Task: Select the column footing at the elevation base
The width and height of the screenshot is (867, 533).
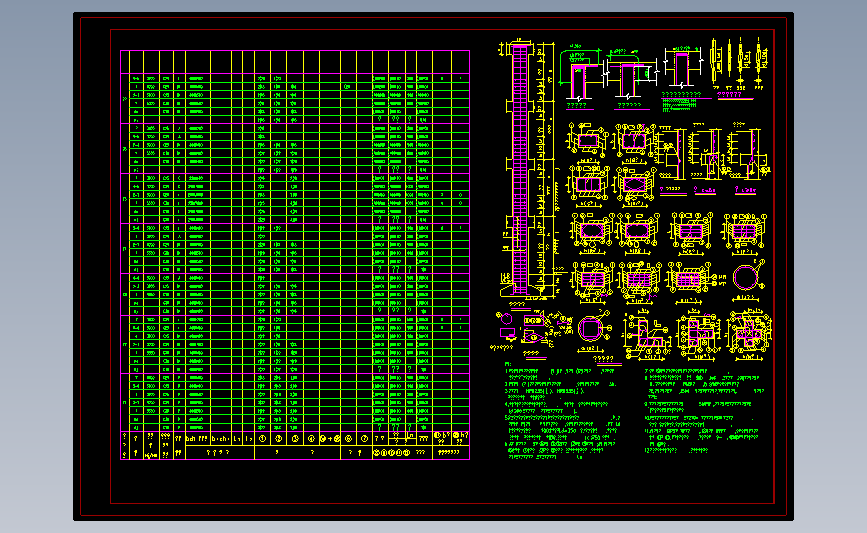Action: pos(521,290)
